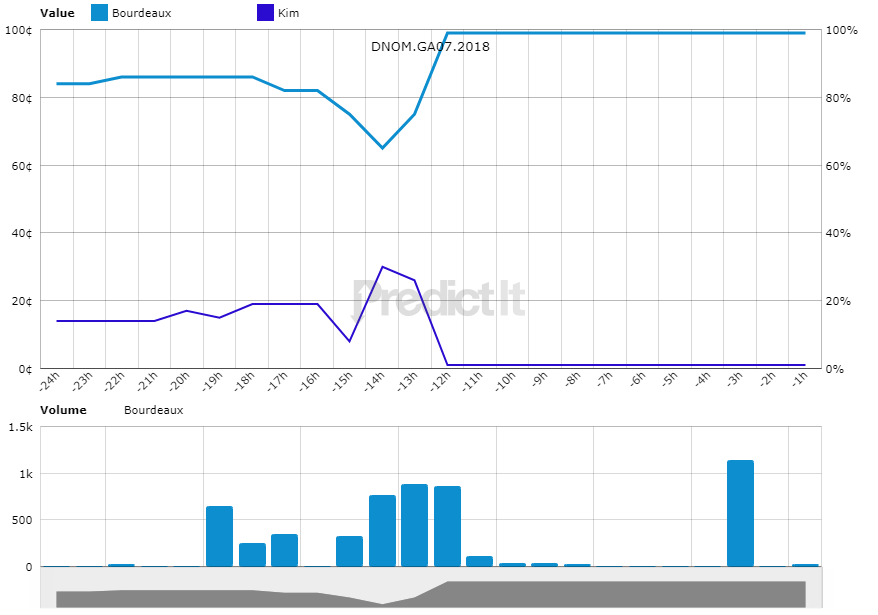The height and width of the screenshot is (615, 878).
Task: Click the 100% label on right axis
Action: pos(840,30)
